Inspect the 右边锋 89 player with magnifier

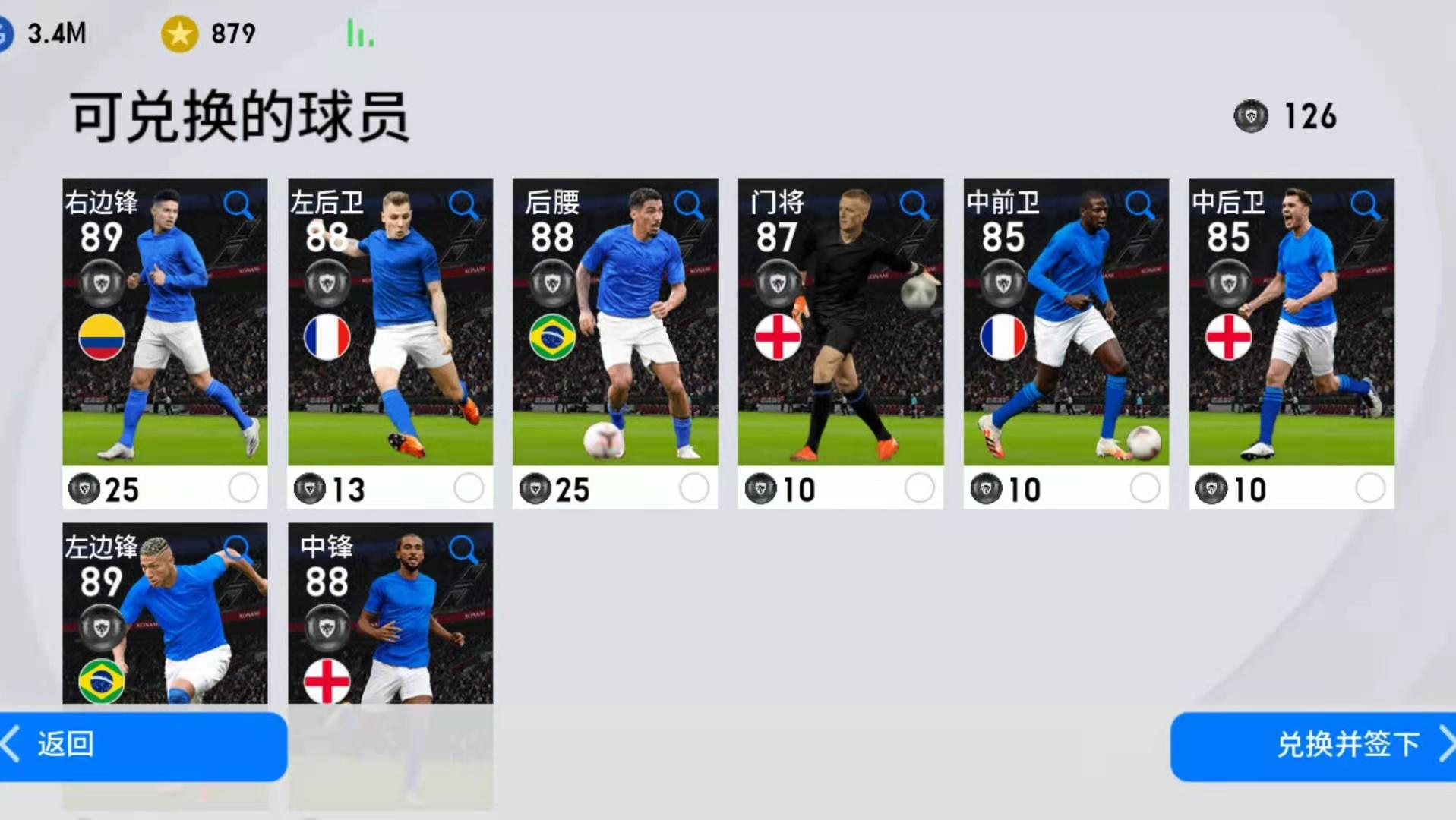pyautogui.click(x=238, y=205)
